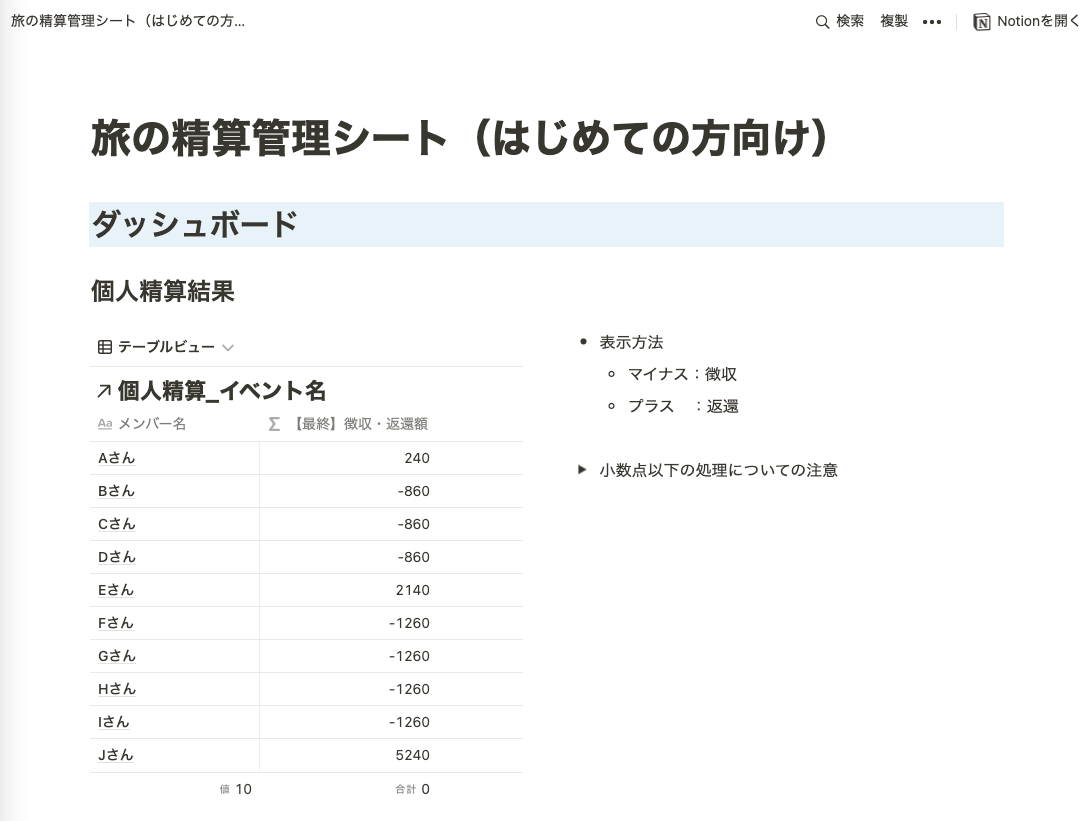
Task: Open the Fさん row
Action: click(116, 623)
